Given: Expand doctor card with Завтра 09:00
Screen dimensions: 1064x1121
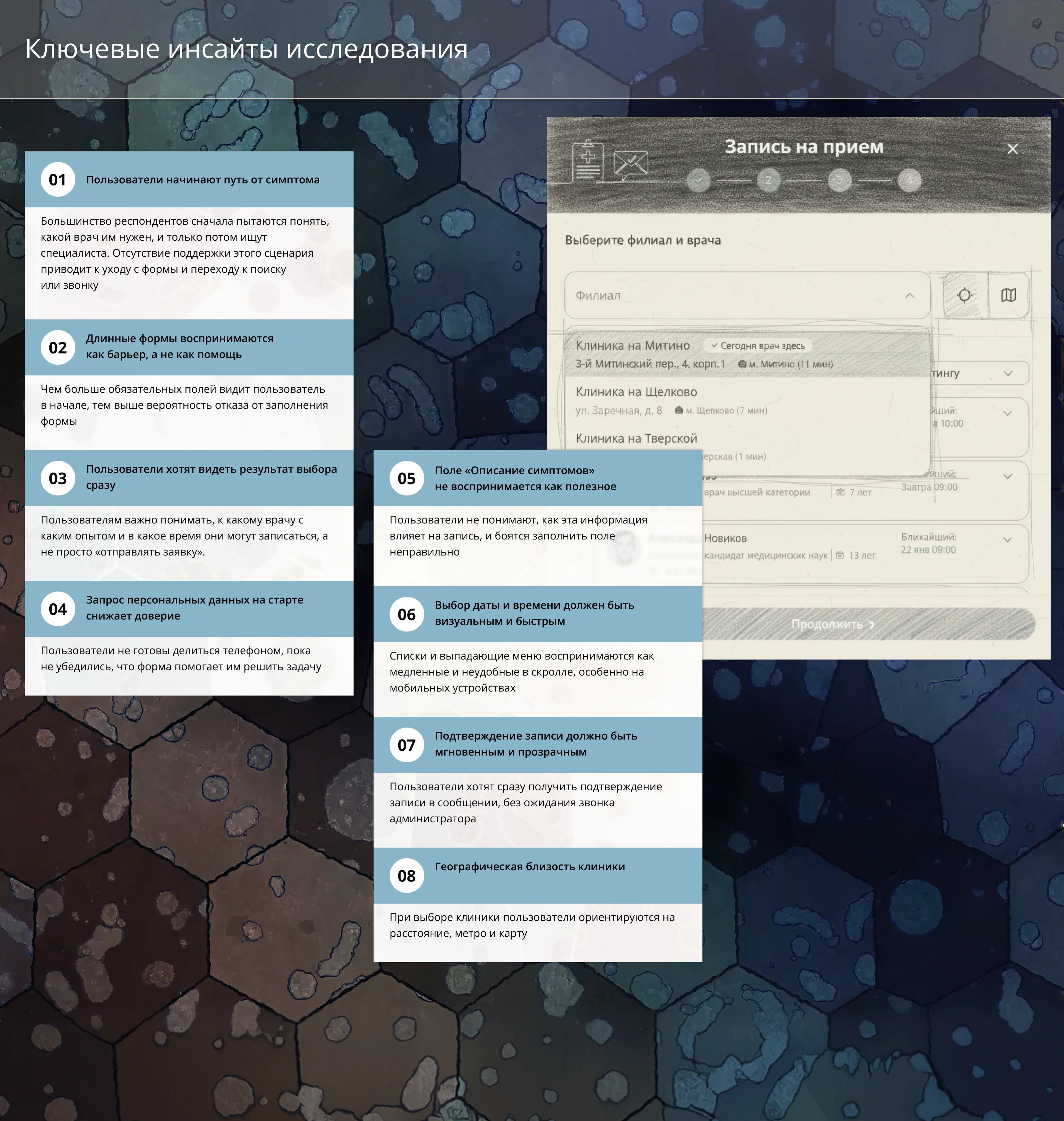Looking at the screenshot, I should (1008, 477).
